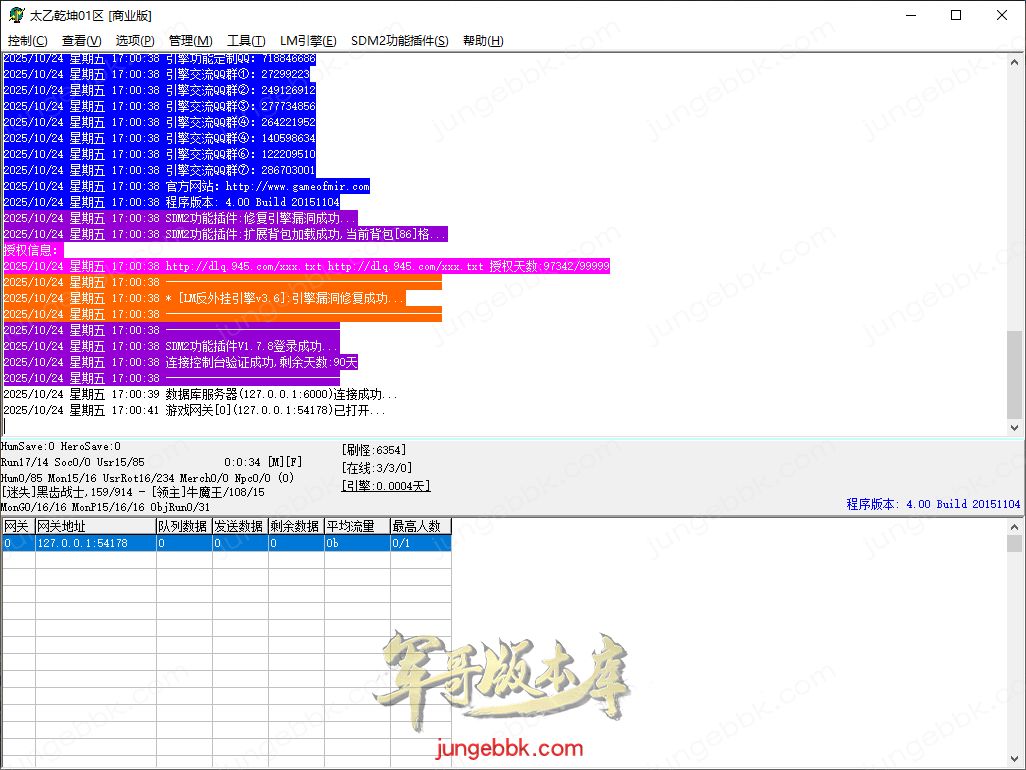Viewport: 1026px width, 770px height.
Task: Click the 平均流量 column header
Action: point(355,526)
